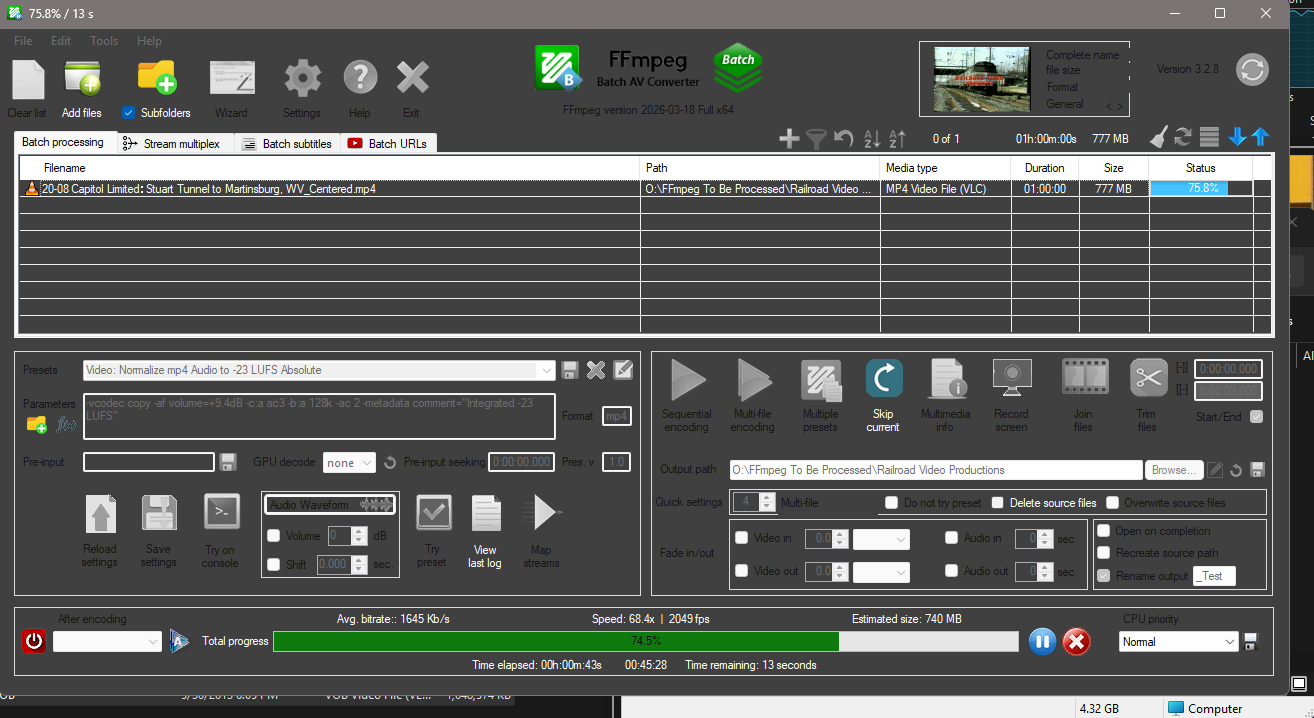
Task: Check Overwrite source files
Action: tap(1112, 503)
